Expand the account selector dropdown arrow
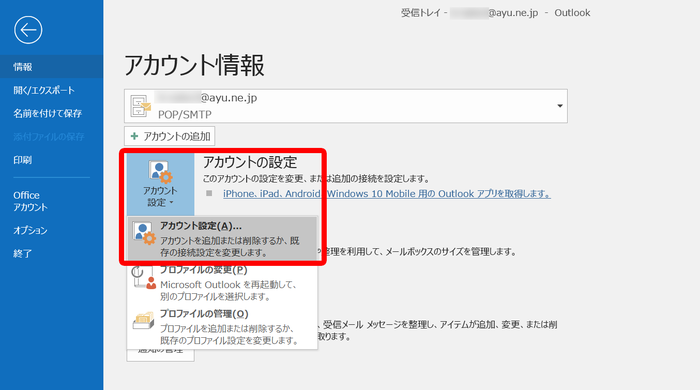This screenshot has width=700, height=390. [x=559, y=106]
